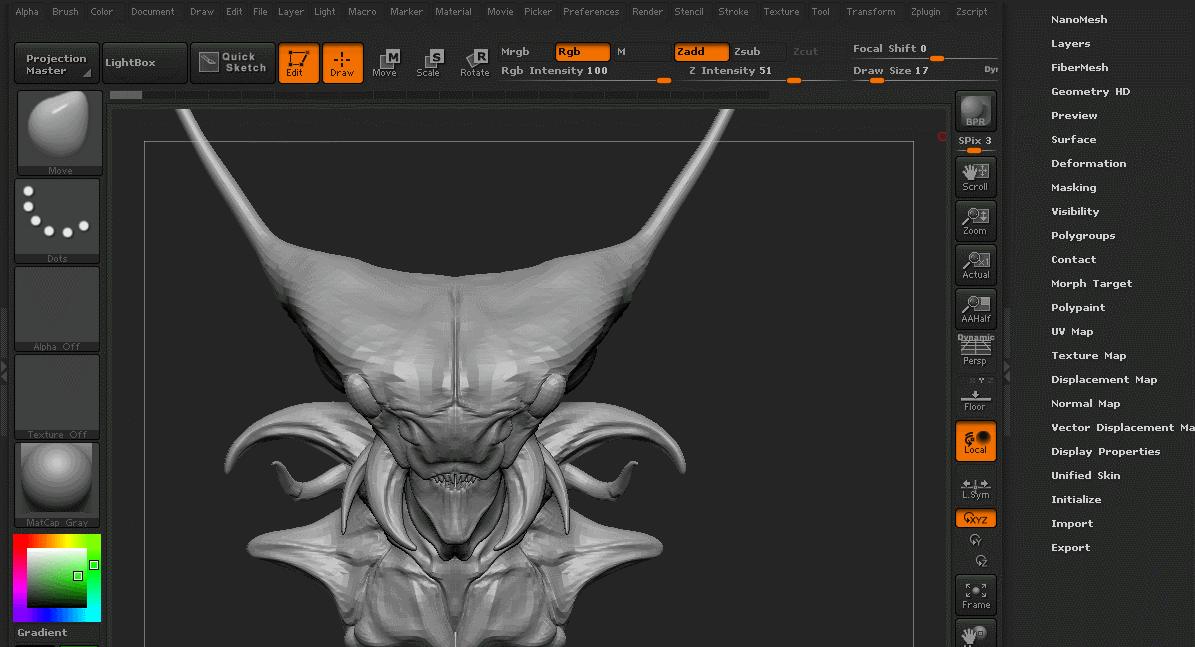Image resolution: width=1195 pixels, height=647 pixels.
Task: Select the Edit mode button
Action: click(x=298, y=62)
